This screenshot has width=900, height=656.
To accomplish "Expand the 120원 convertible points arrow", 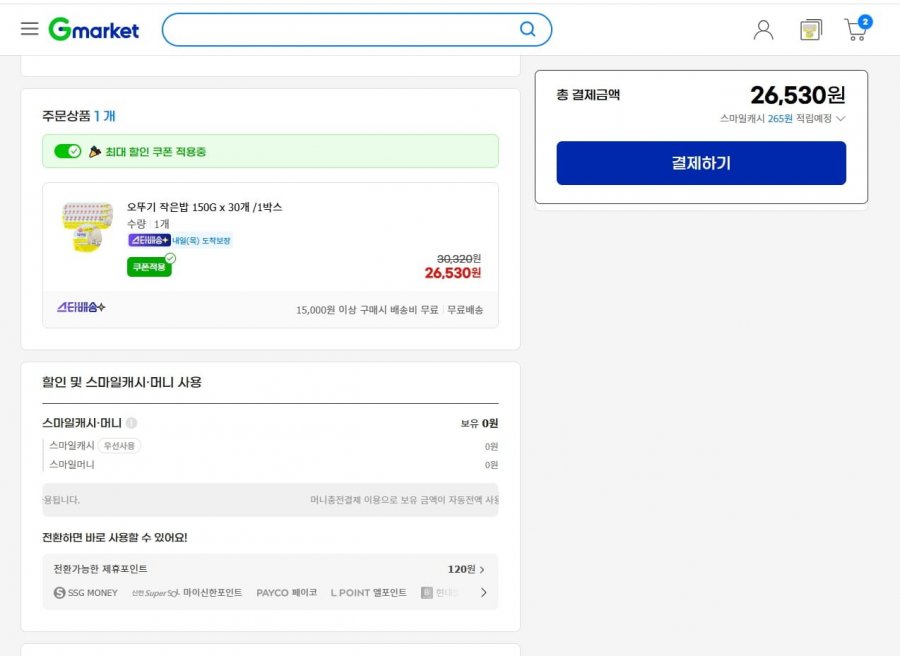I will pyautogui.click(x=482, y=569).
